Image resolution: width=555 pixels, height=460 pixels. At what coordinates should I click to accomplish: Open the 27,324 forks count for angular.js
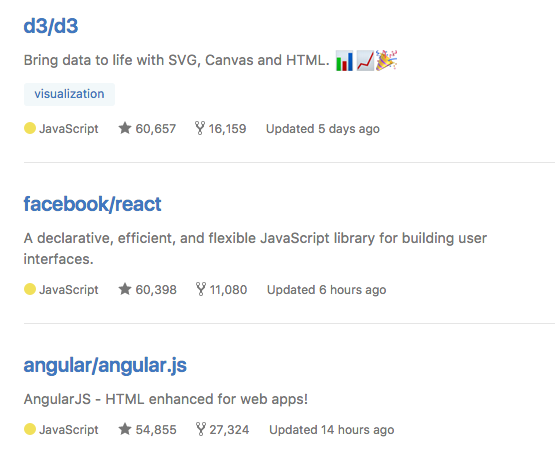tap(229, 430)
